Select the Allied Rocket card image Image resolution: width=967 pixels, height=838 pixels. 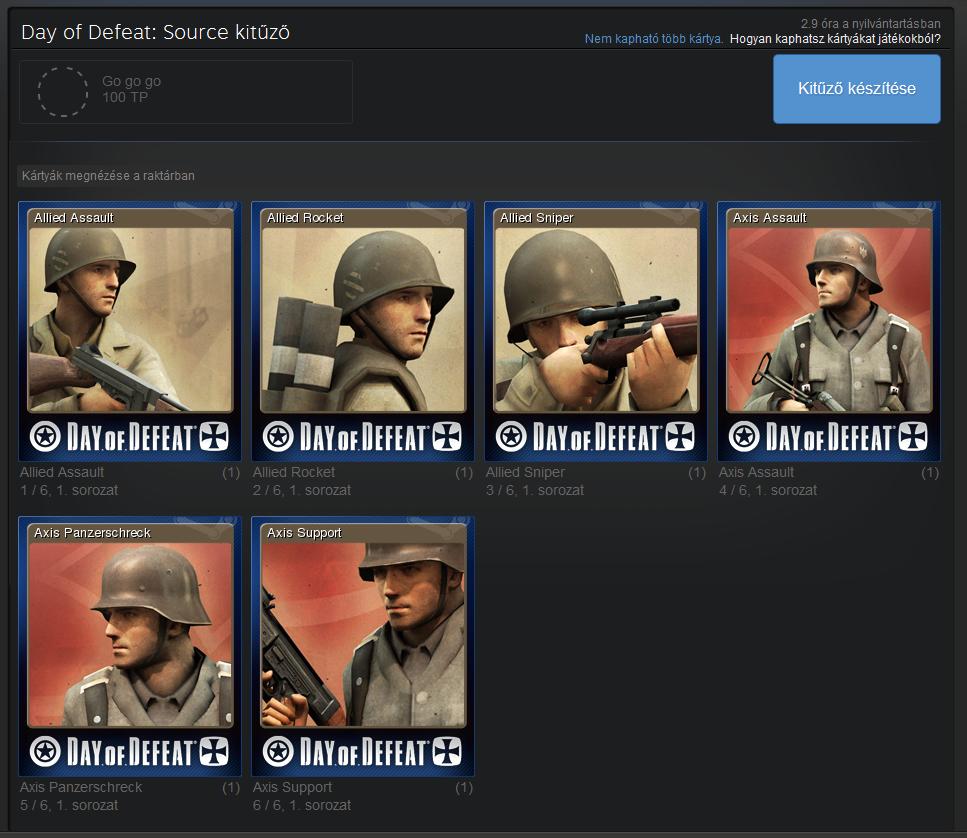click(363, 331)
